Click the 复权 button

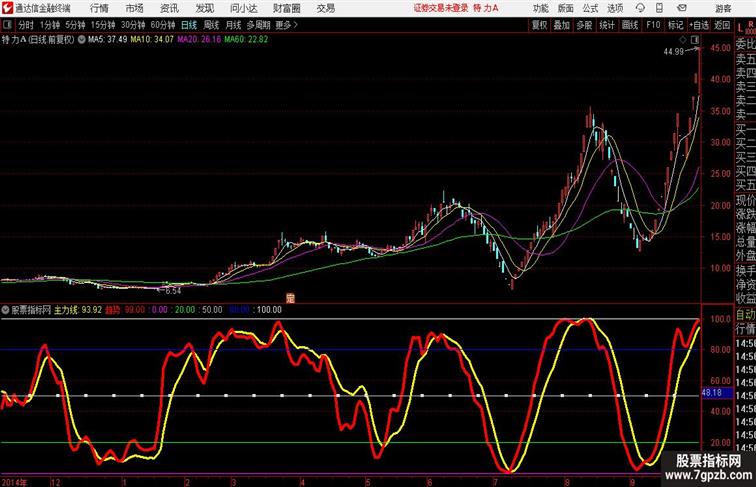(540, 25)
